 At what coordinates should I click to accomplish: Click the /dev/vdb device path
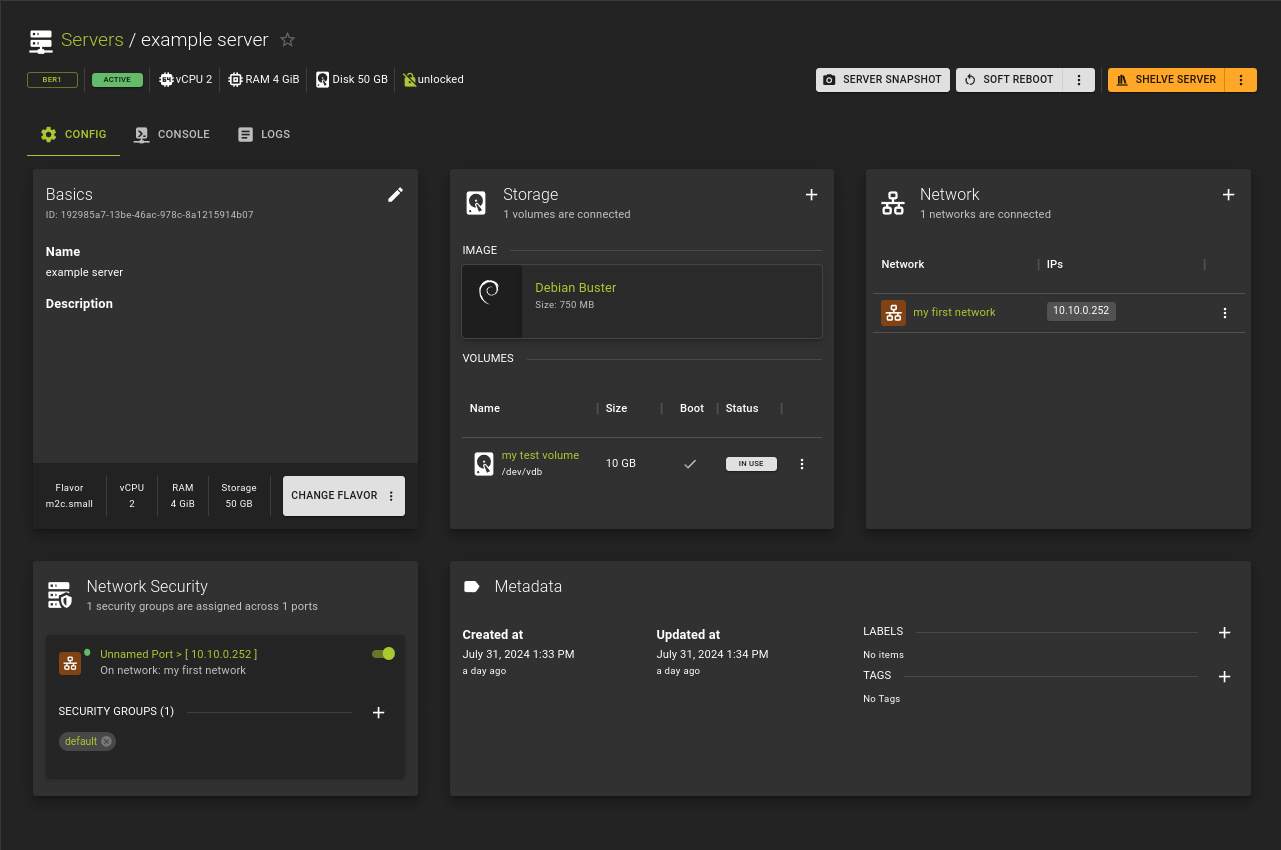[x=522, y=472]
